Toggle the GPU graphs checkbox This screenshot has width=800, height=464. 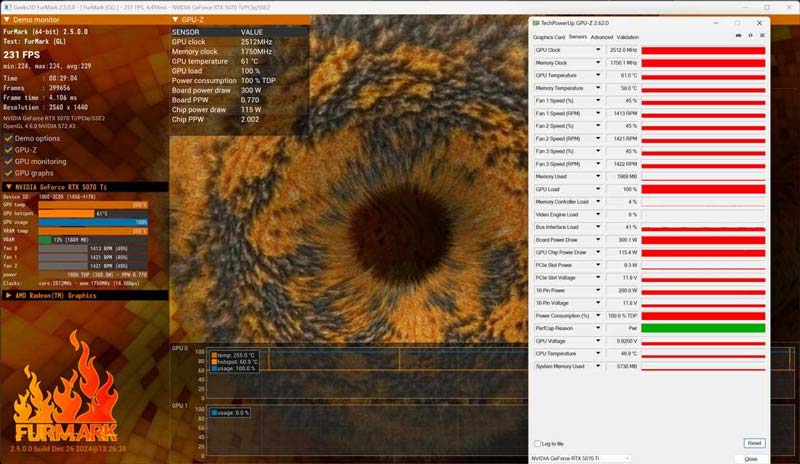(8, 173)
